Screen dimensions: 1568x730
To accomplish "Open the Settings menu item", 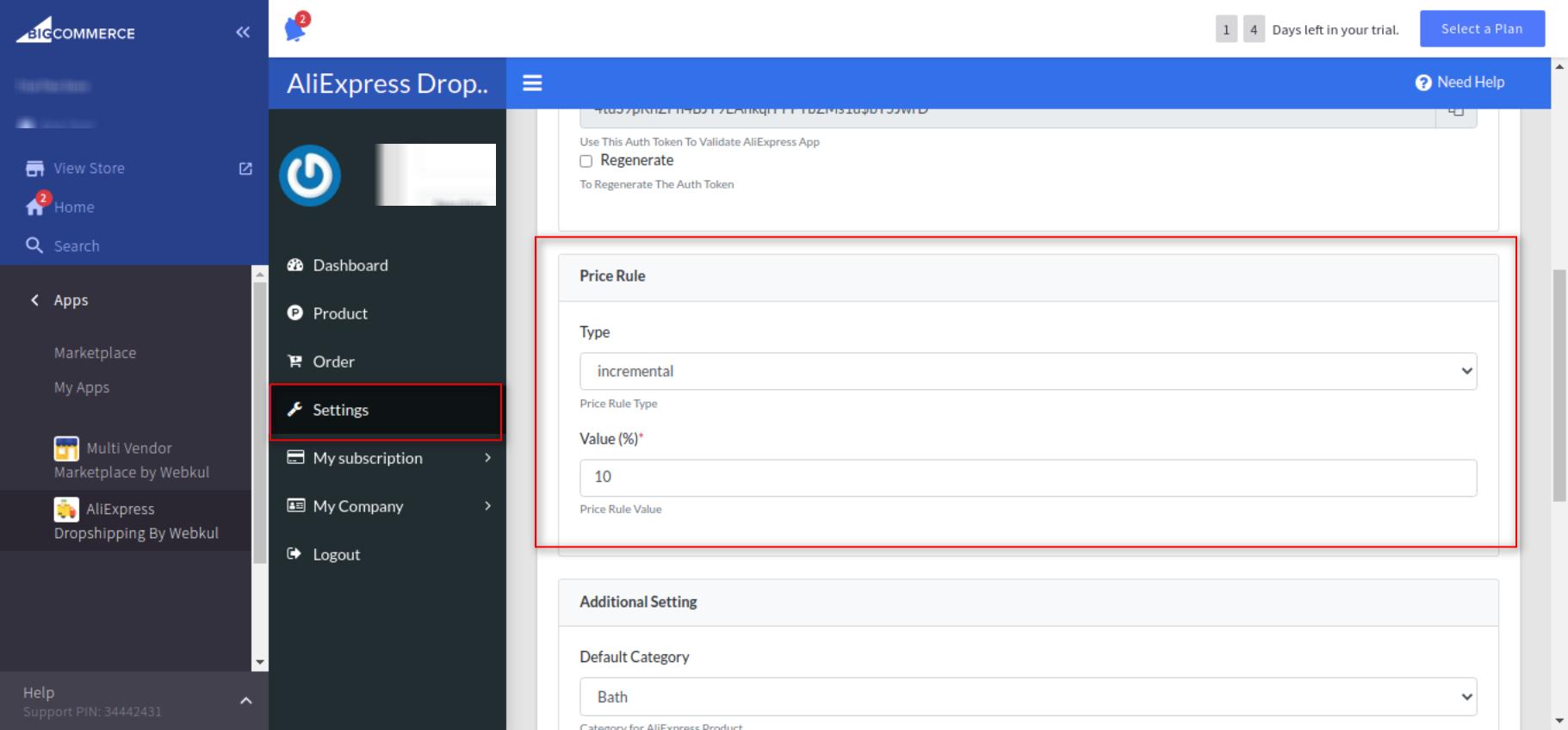I will 386,411.
